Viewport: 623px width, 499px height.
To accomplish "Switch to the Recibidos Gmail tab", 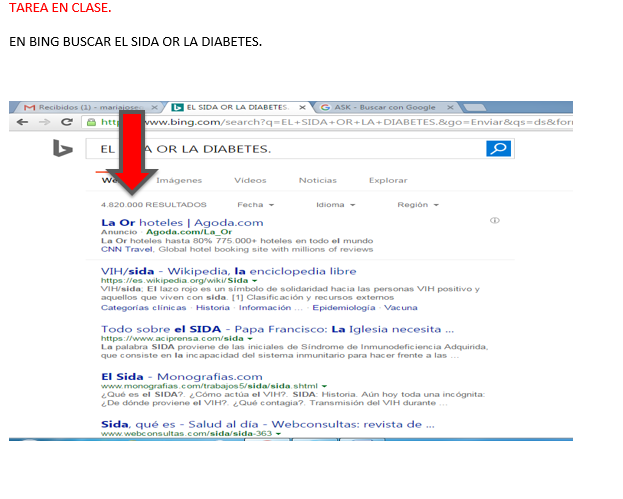I will [x=85, y=107].
